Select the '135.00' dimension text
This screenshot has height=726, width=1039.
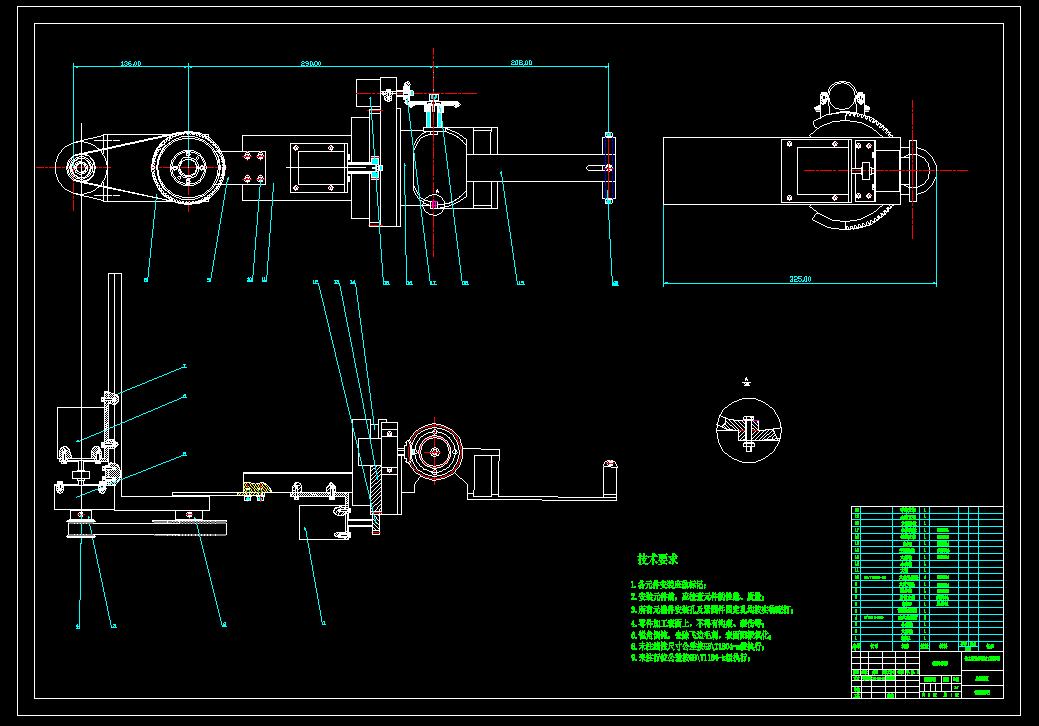131,64
